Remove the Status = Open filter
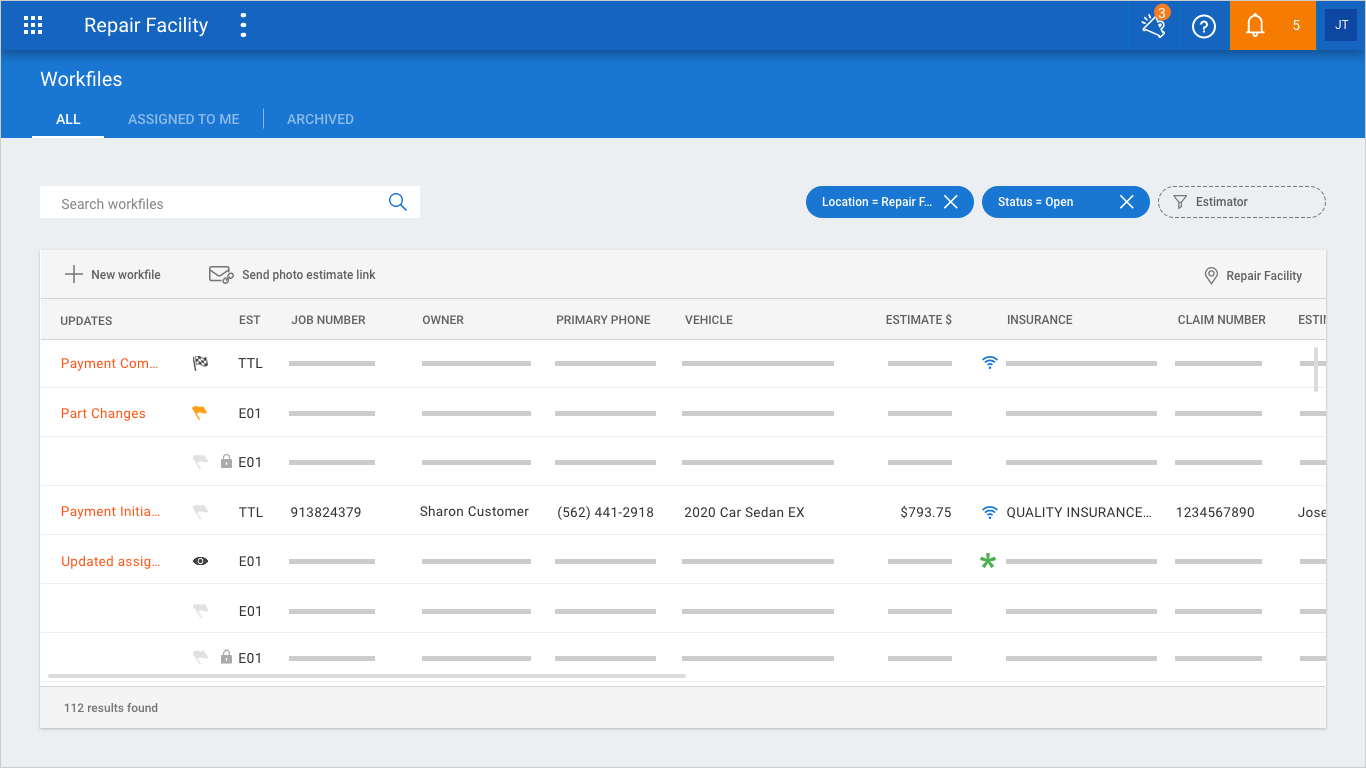1366x768 pixels. 1127,202
